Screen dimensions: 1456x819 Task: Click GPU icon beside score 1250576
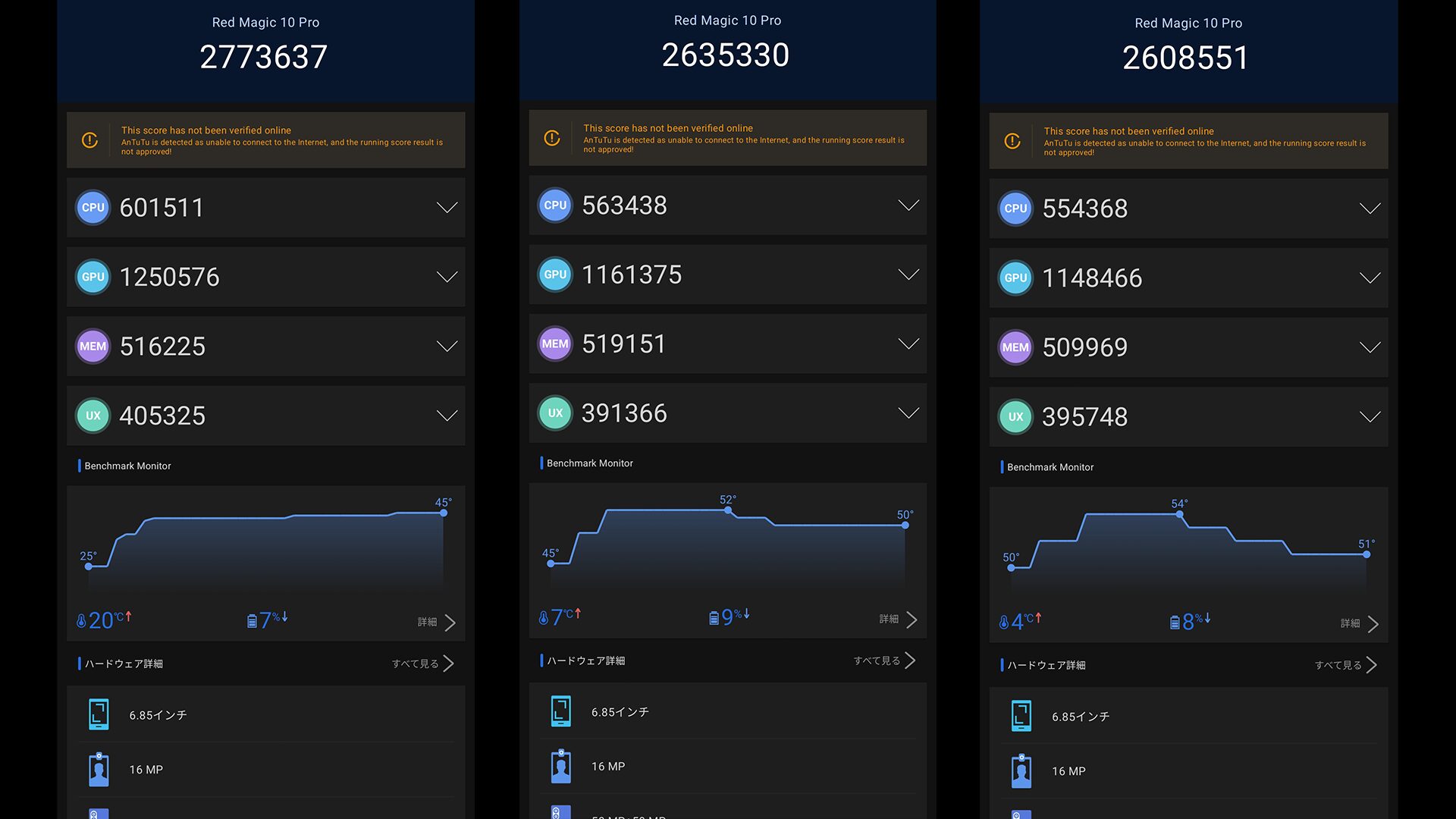coord(93,277)
